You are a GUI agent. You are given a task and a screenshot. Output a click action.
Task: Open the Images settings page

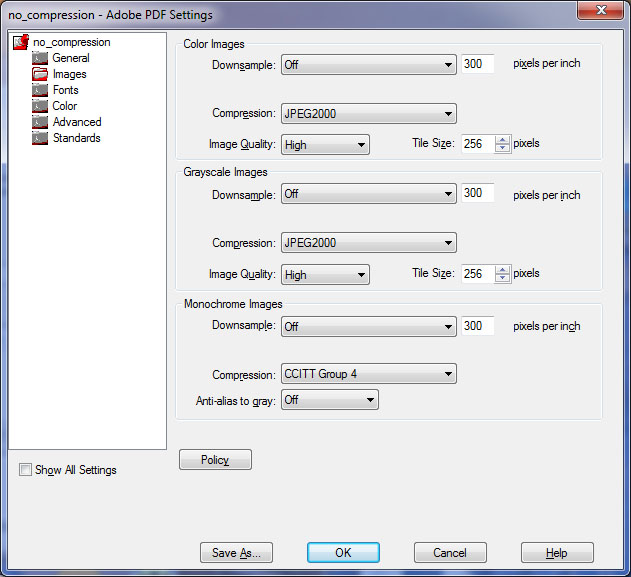pyautogui.click(x=70, y=74)
